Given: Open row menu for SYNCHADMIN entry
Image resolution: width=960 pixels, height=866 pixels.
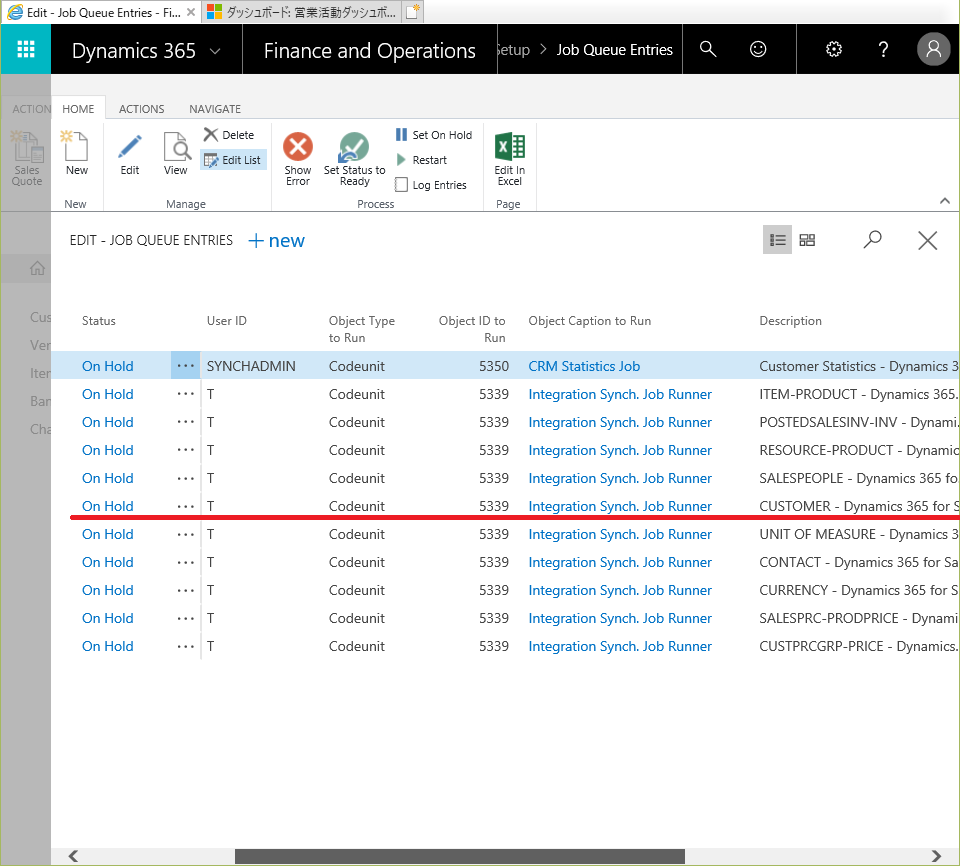Looking at the screenshot, I should (x=186, y=366).
